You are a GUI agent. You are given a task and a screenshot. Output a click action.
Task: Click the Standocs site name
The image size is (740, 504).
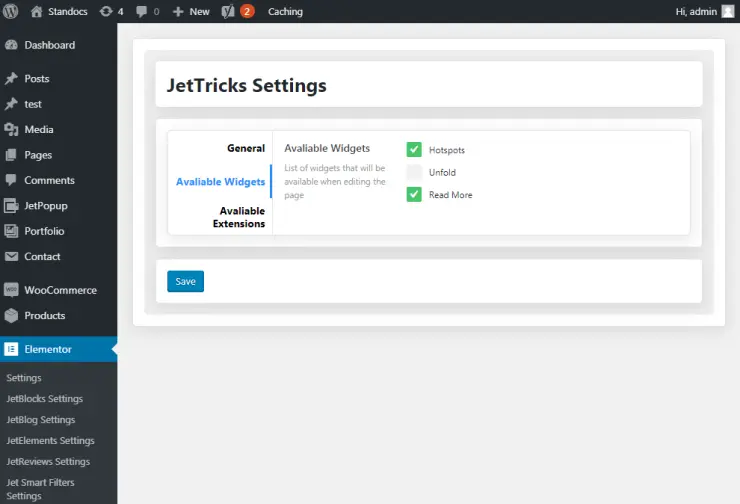(x=67, y=11)
